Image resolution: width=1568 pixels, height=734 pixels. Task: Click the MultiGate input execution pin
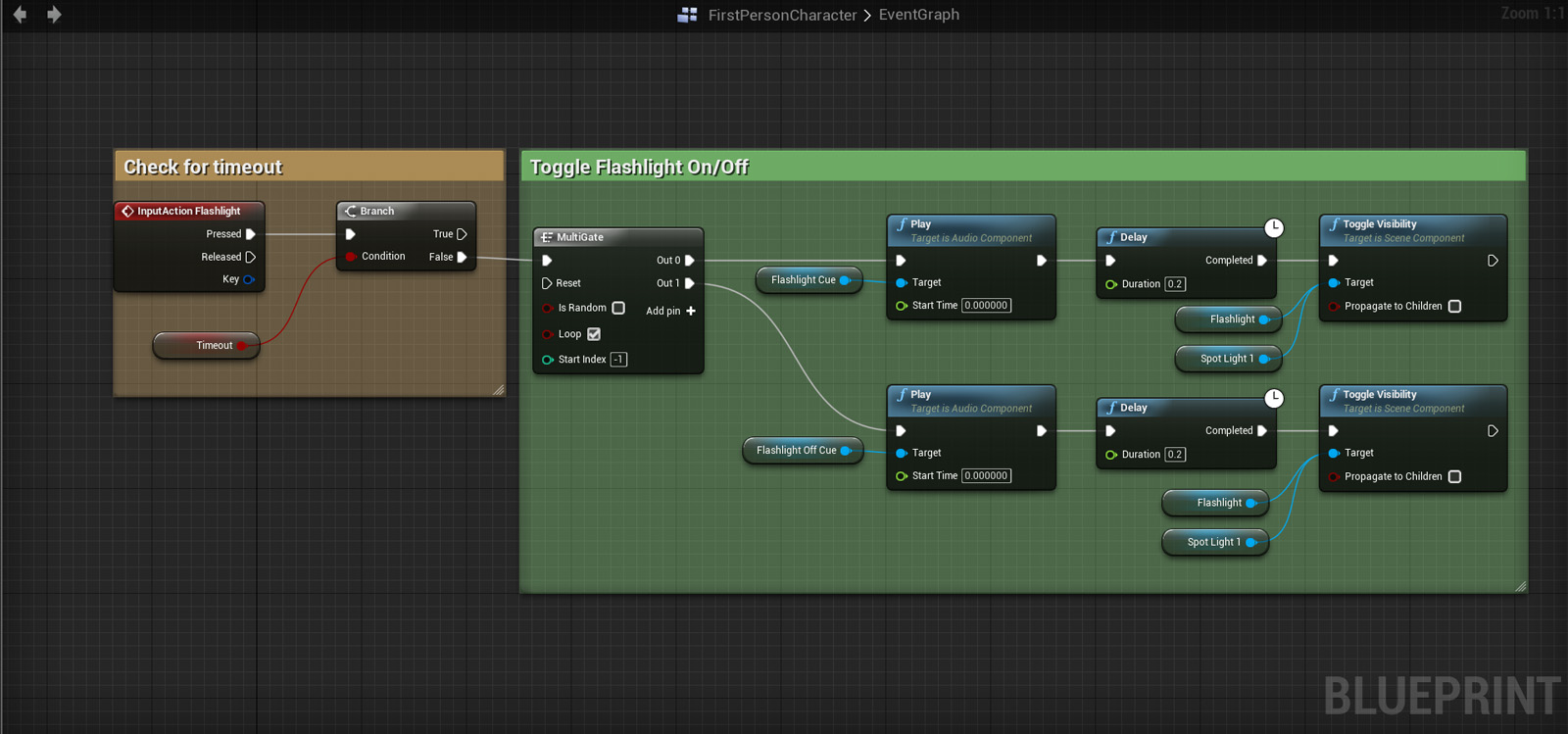click(x=547, y=261)
